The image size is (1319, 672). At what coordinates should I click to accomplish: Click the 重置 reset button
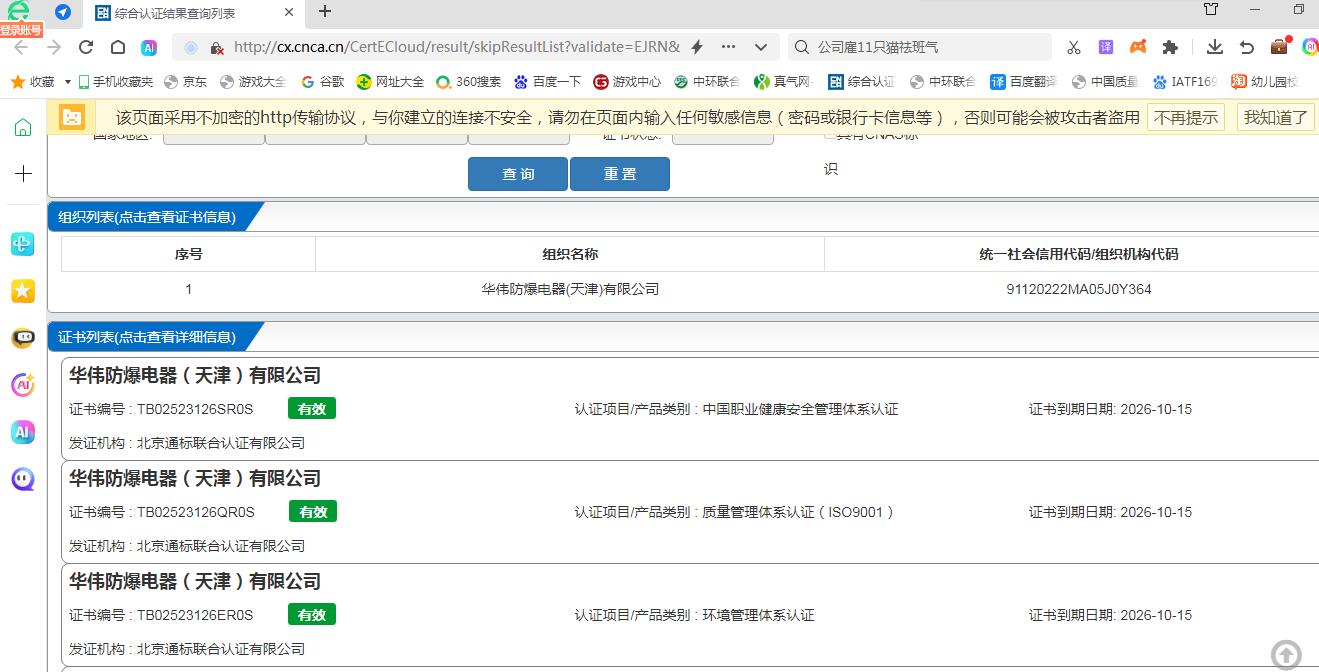click(x=620, y=174)
